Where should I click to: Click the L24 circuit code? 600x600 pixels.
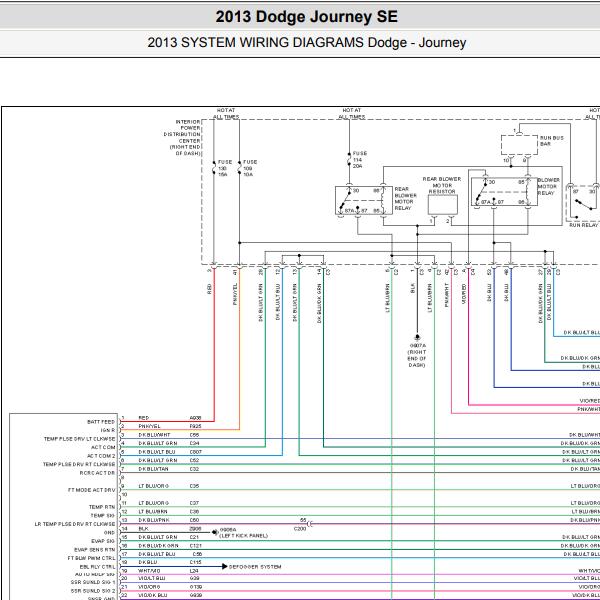click(x=194, y=571)
